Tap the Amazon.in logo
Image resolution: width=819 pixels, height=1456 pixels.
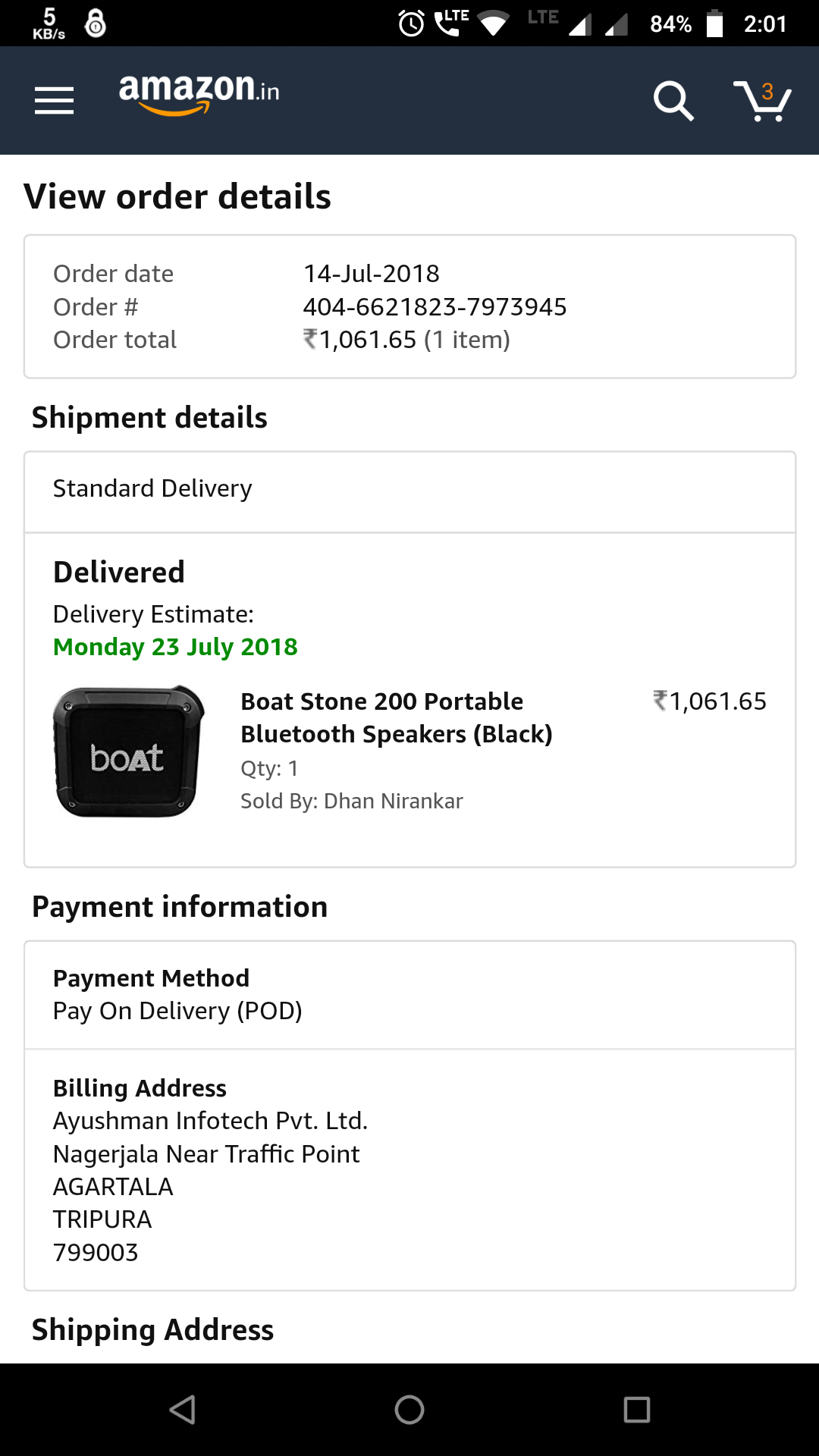pos(199,94)
